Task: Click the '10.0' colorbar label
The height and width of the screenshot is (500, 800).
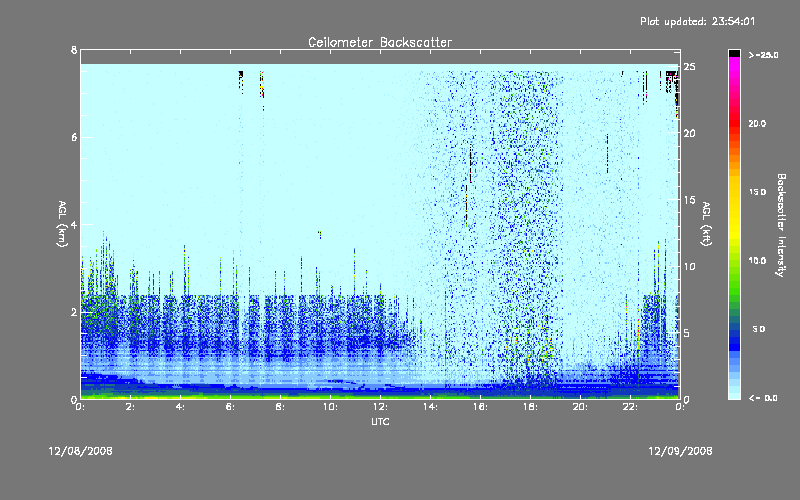Action: click(758, 261)
